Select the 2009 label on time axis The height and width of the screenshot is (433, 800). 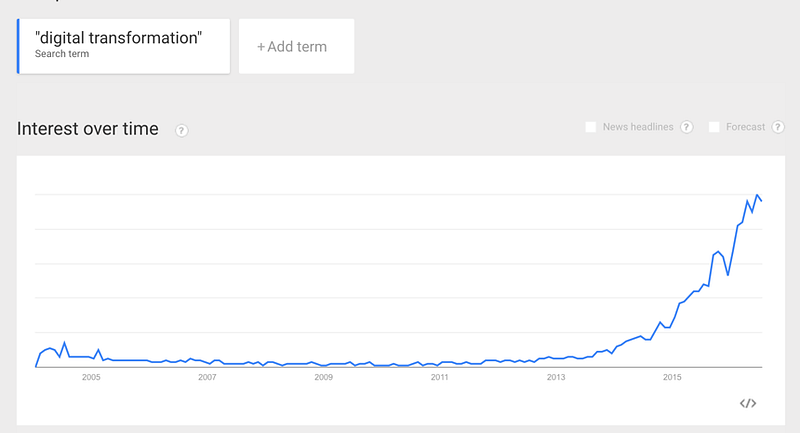323,377
